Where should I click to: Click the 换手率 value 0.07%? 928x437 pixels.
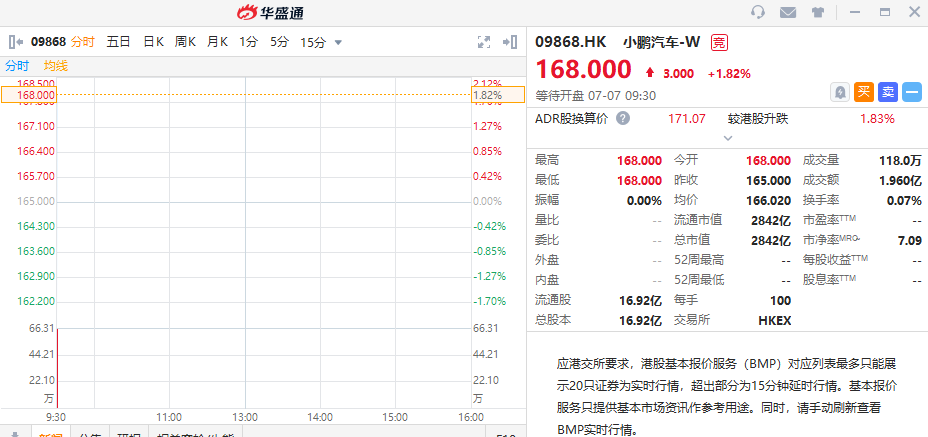[x=904, y=201]
